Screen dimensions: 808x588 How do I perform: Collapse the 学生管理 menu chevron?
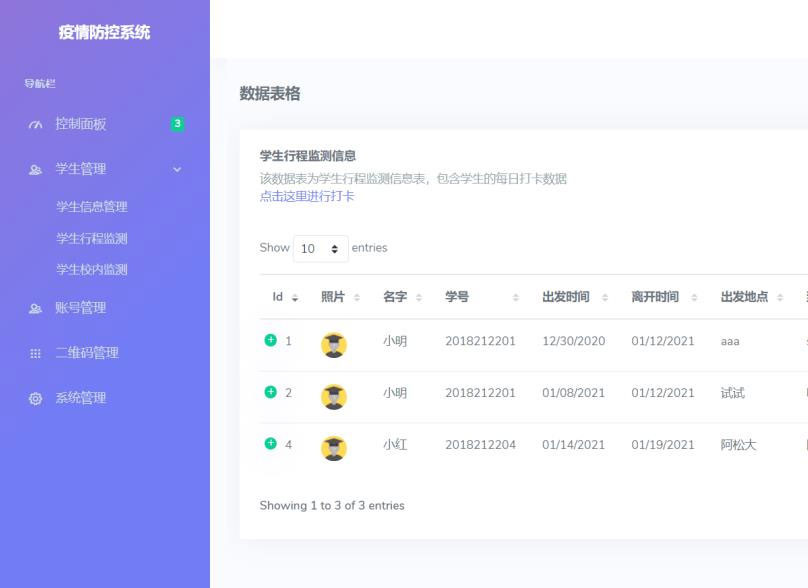(x=177, y=170)
